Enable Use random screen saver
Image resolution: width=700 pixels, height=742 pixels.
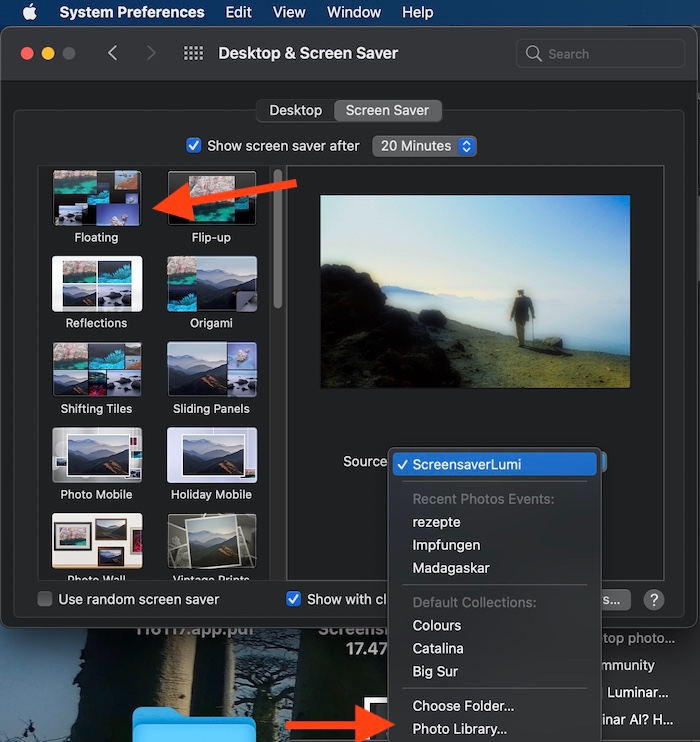coord(45,599)
